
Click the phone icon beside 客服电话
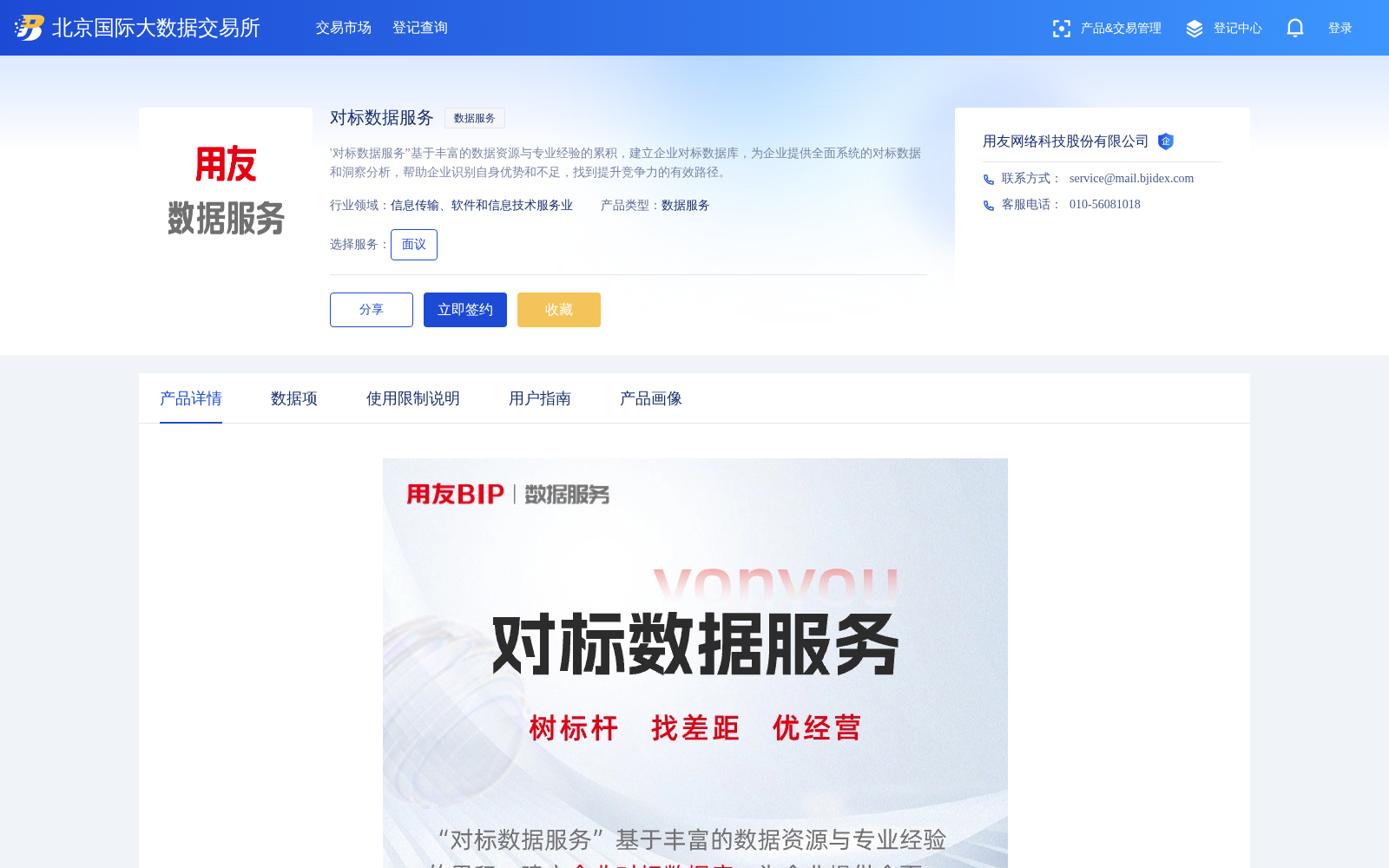tap(989, 206)
